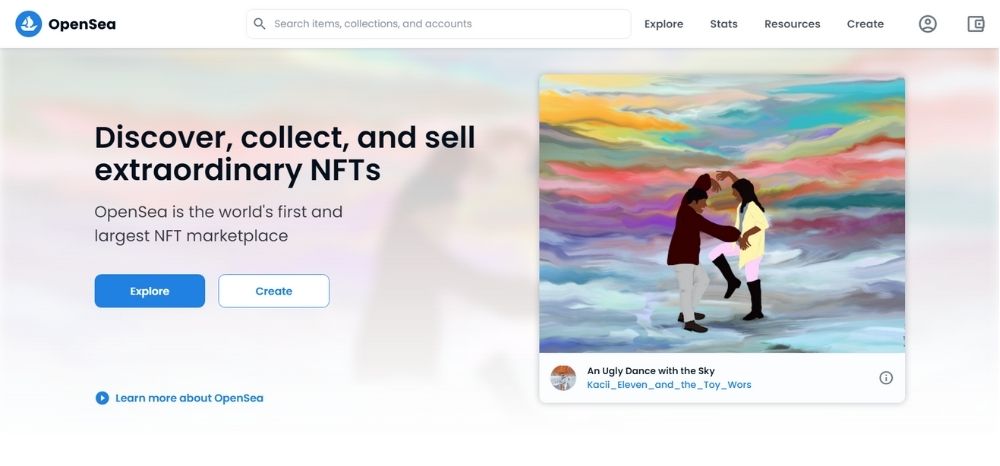Screen dimensions: 1000x466
Task: Click the OpenSea wordmark text
Action: [x=82, y=24]
